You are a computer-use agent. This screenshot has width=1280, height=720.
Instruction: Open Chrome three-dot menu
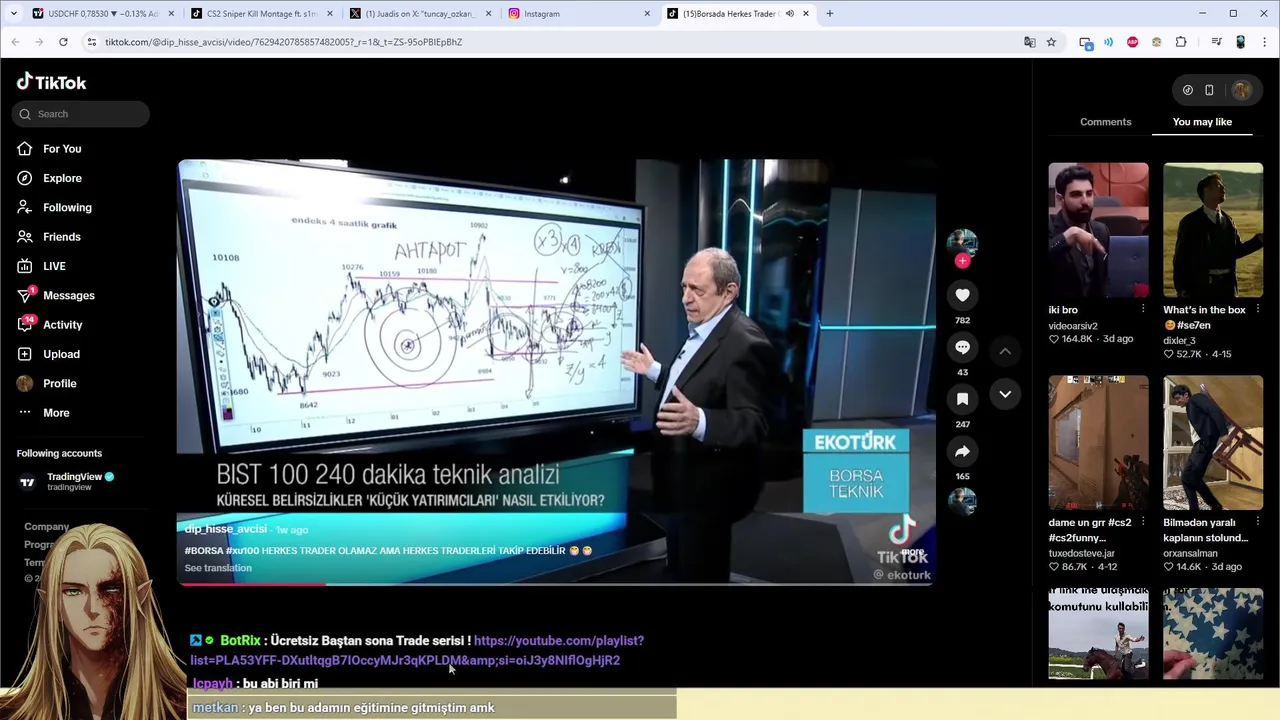[1265, 42]
